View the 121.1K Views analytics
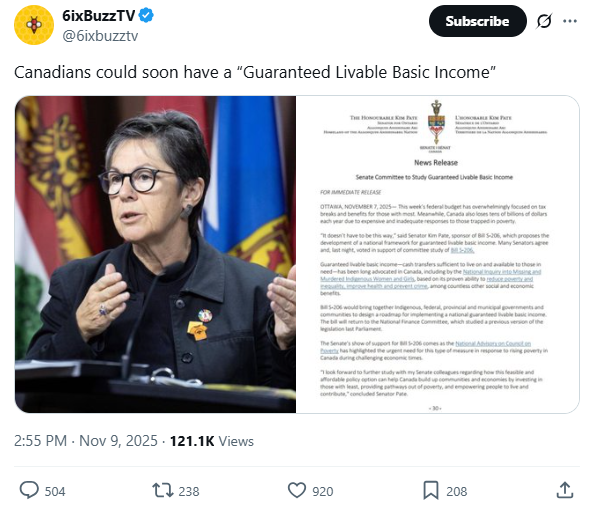Viewport: 591px width, 508px height. (x=212, y=441)
